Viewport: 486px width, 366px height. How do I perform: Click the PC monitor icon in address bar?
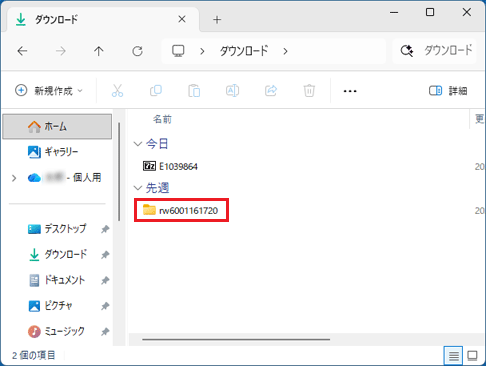pos(178,51)
